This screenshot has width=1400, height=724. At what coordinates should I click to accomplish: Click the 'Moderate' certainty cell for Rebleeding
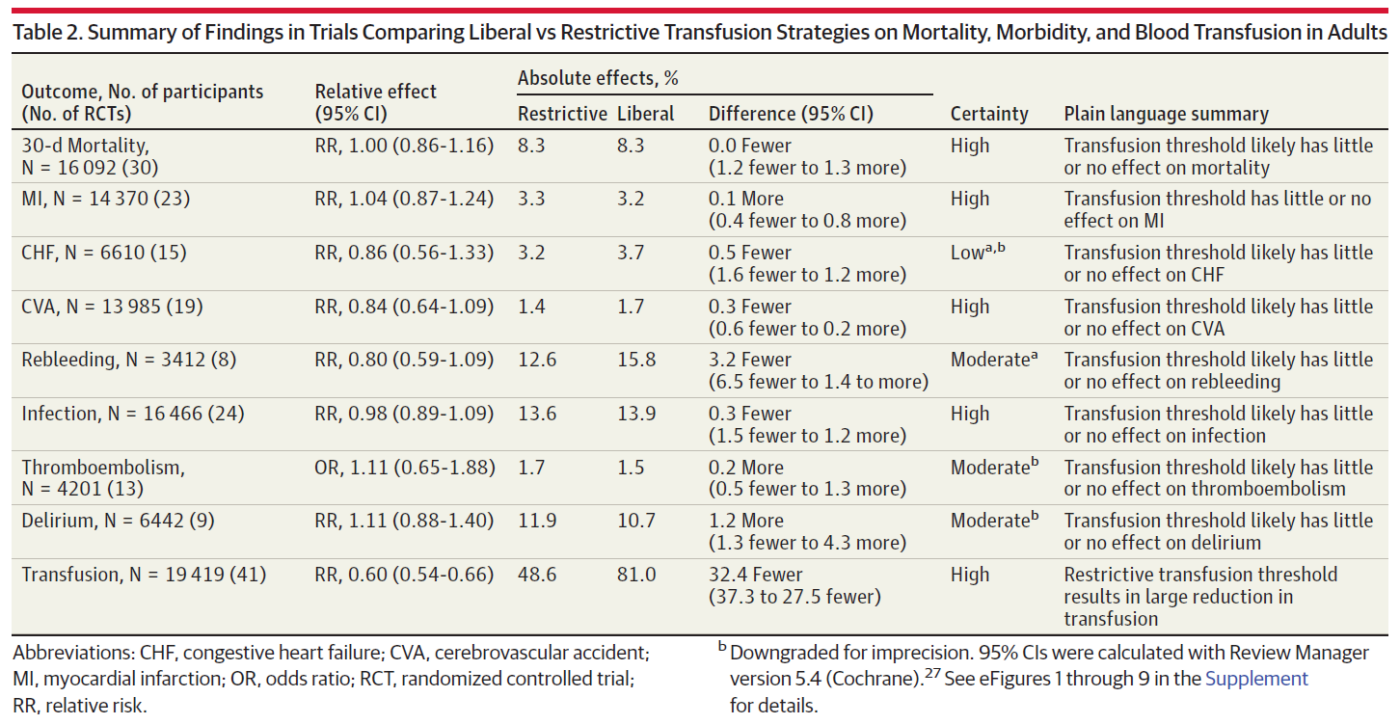pos(990,360)
